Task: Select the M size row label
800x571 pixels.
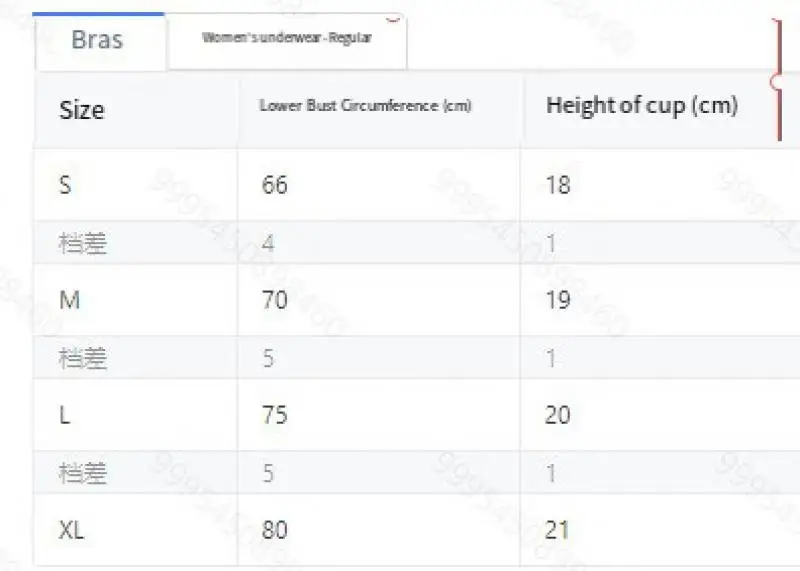Action: click(x=69, y=300)
